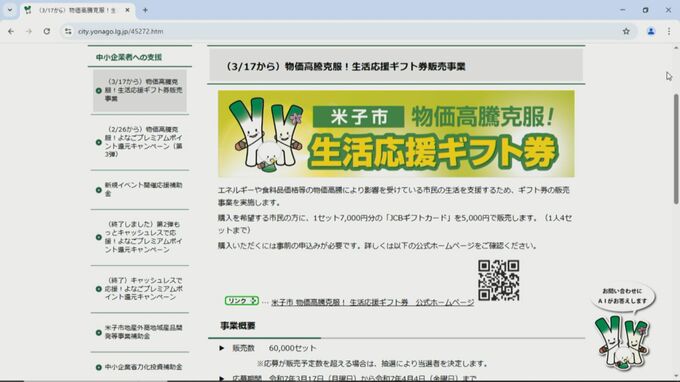This screenshot has width=680, height=382.
Task: Click the site information icon beside URL
Action: coord(68,32)
